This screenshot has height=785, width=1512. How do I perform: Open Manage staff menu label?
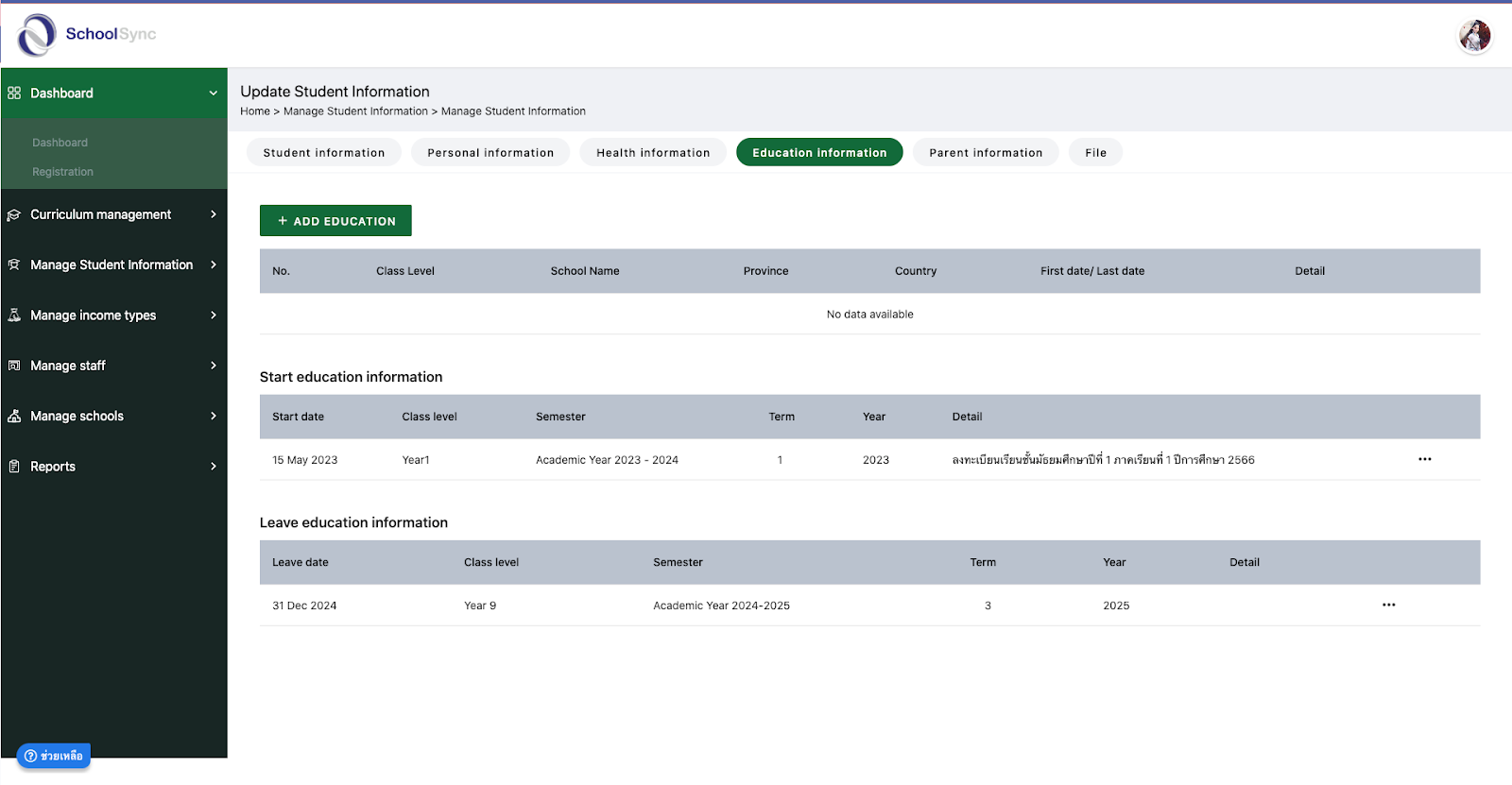click(68, 366)
